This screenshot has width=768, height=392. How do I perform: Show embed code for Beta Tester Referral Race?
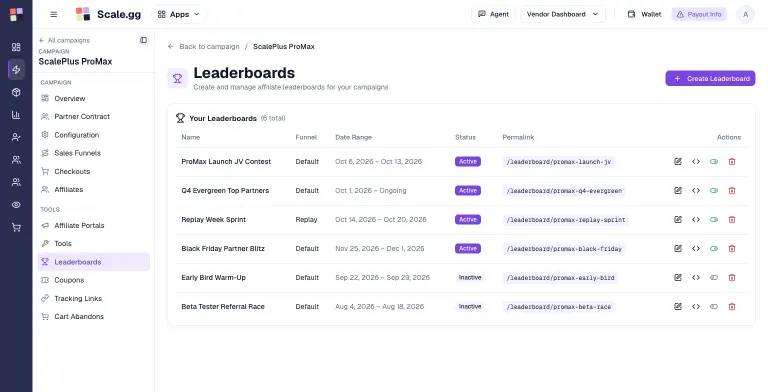[x=696, y=307]
